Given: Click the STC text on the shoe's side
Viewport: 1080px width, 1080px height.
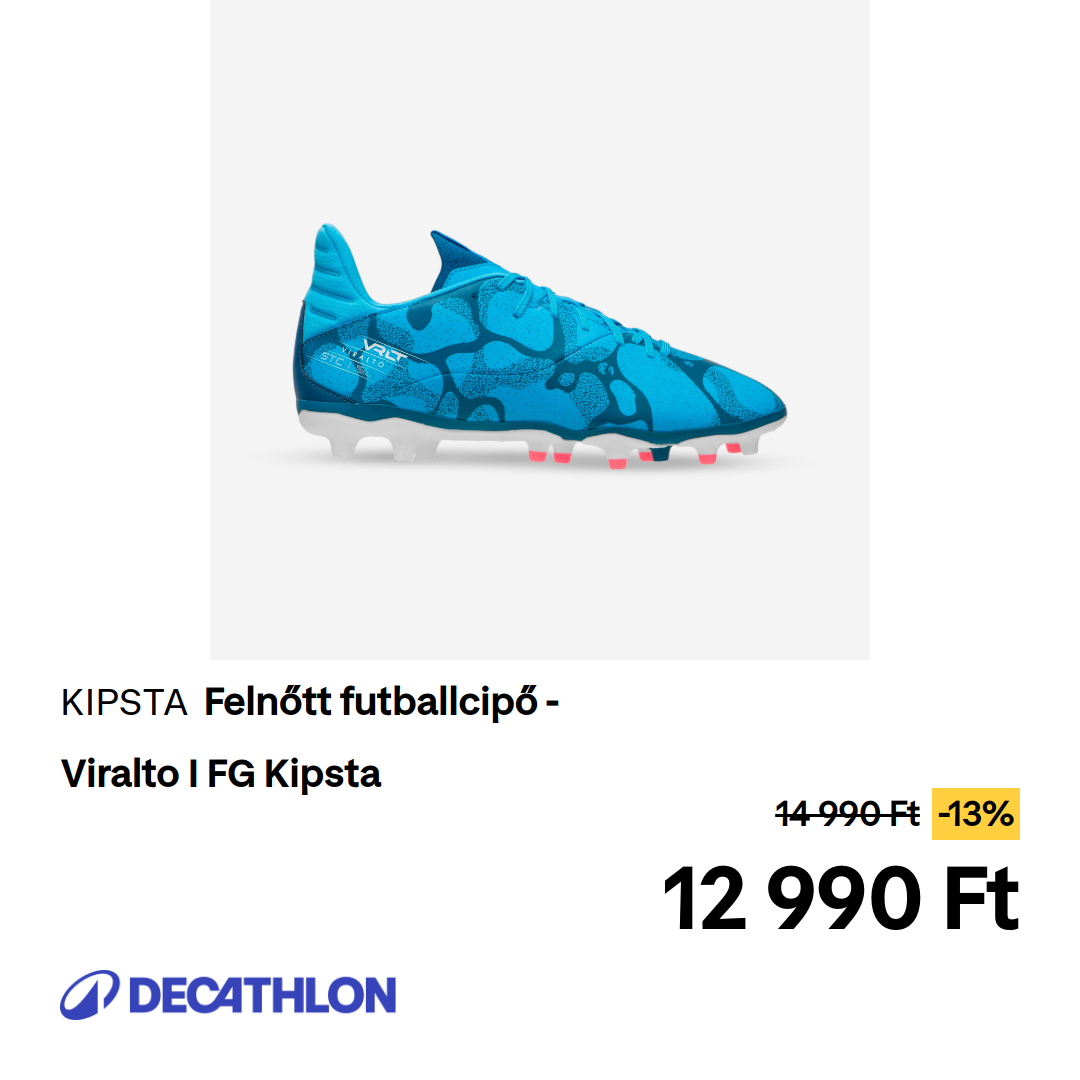Looking at the screenshot, I should point(333,358).
